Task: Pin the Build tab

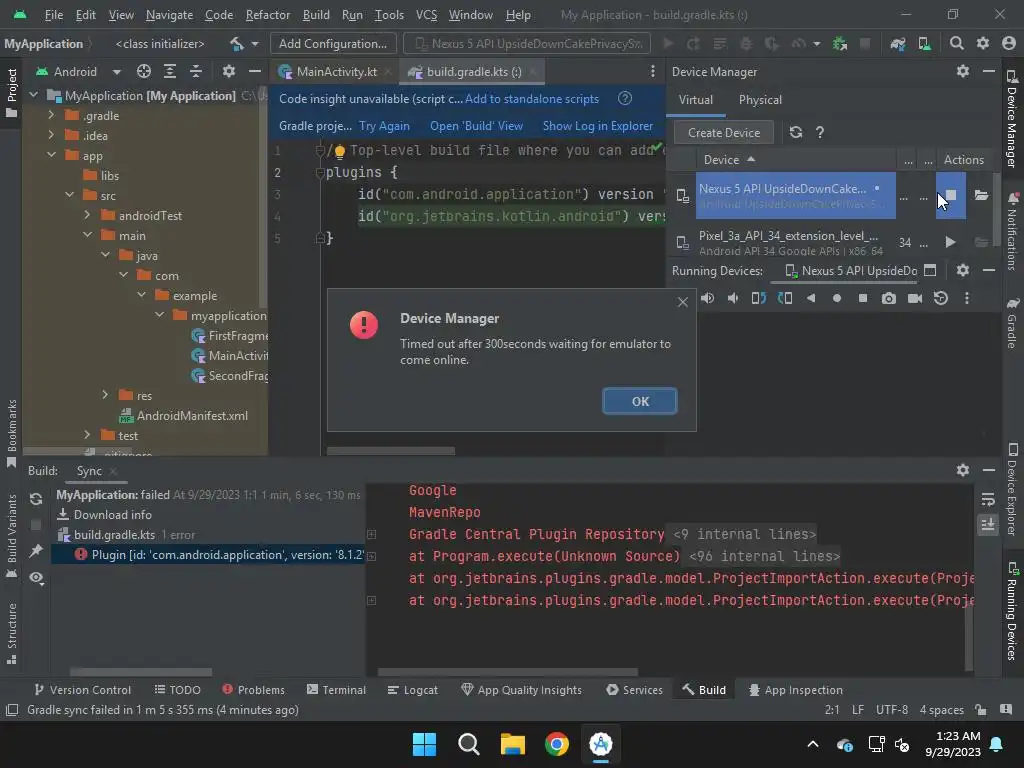Action: (36, 551)
